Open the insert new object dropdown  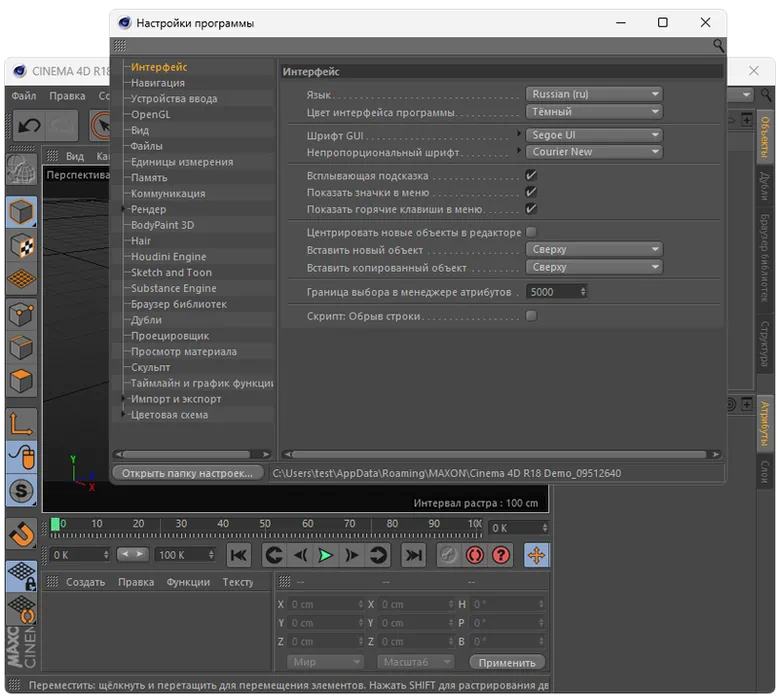(594, 249)
